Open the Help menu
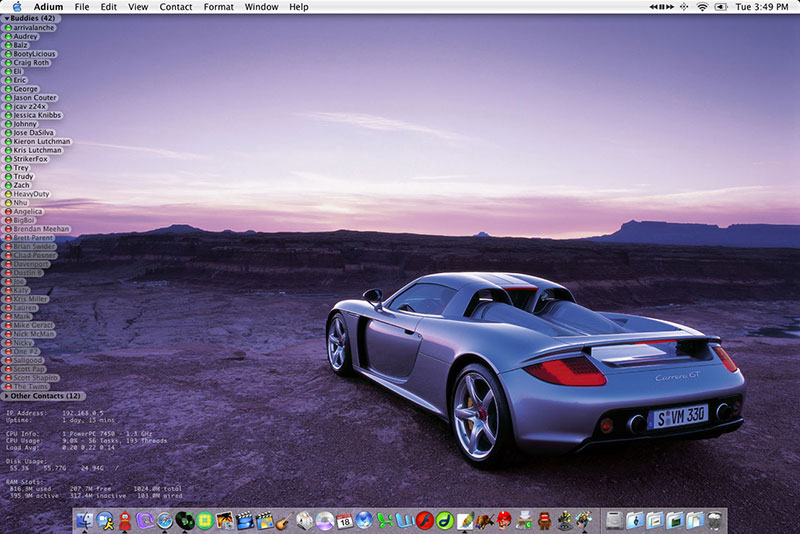The height and width of the screenshot is (534, 800). tap(298, 7)
